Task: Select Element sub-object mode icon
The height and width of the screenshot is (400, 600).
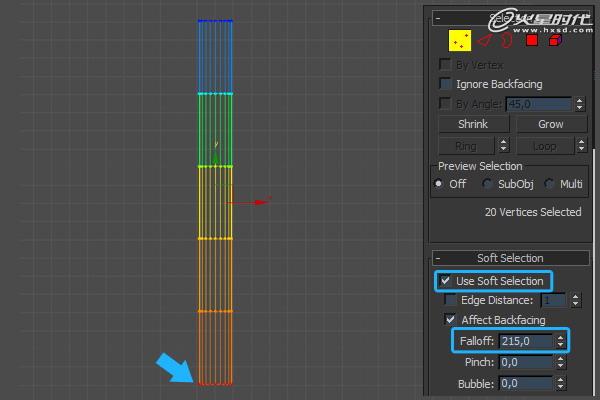Action: [x=555, y=40]
